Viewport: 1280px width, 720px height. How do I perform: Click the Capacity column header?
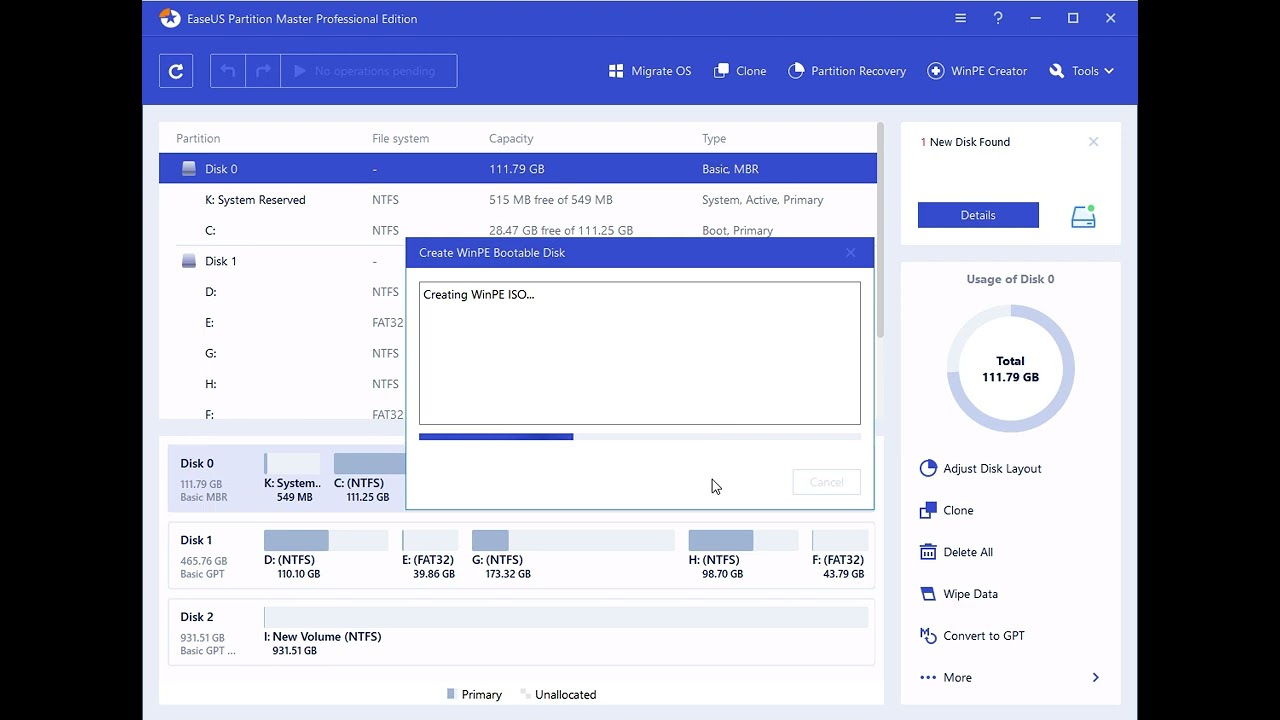click(x=511, y=138)
